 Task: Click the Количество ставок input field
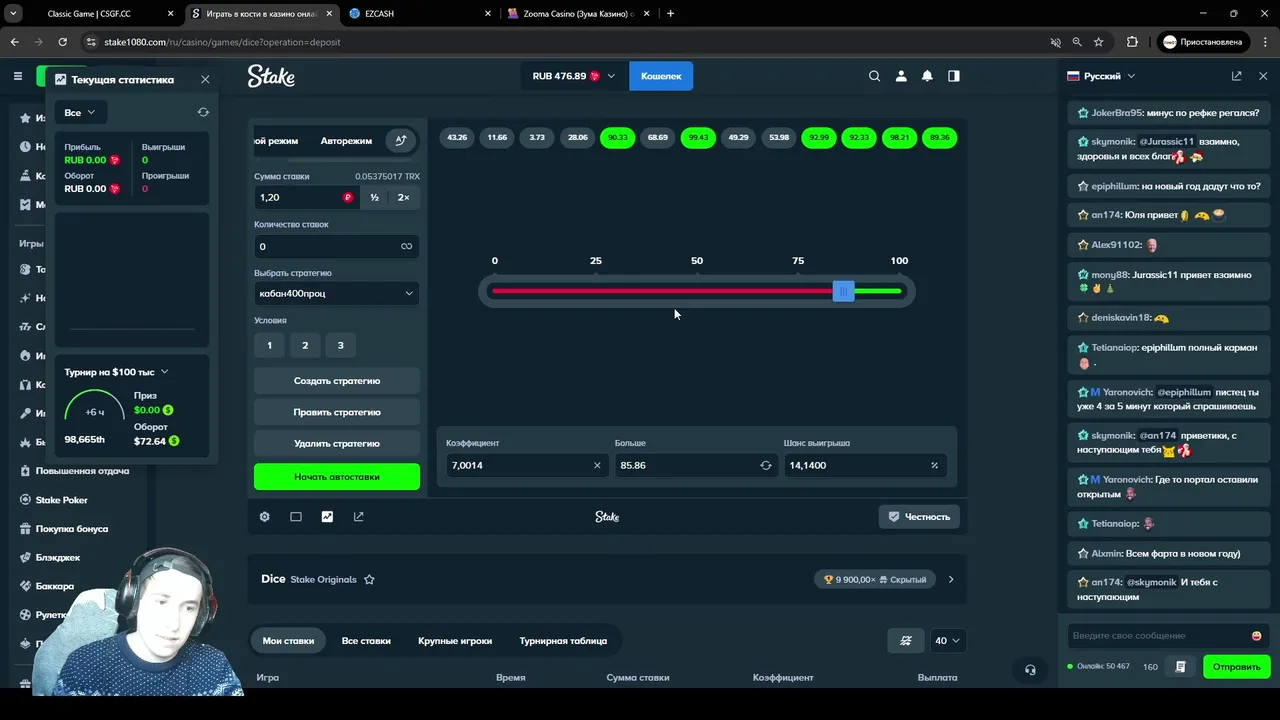coord(337,246)
